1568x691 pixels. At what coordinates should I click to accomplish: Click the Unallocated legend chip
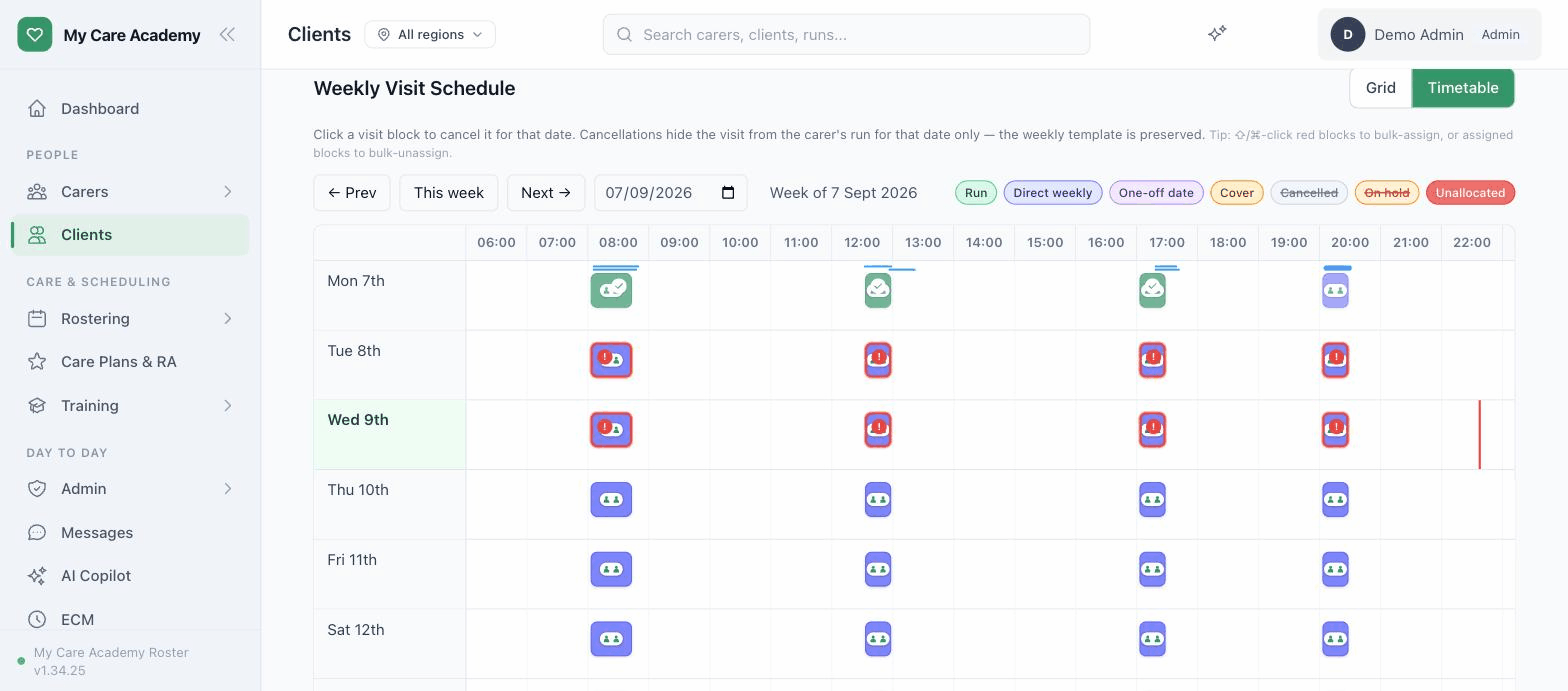click(x=1470, y=193)
